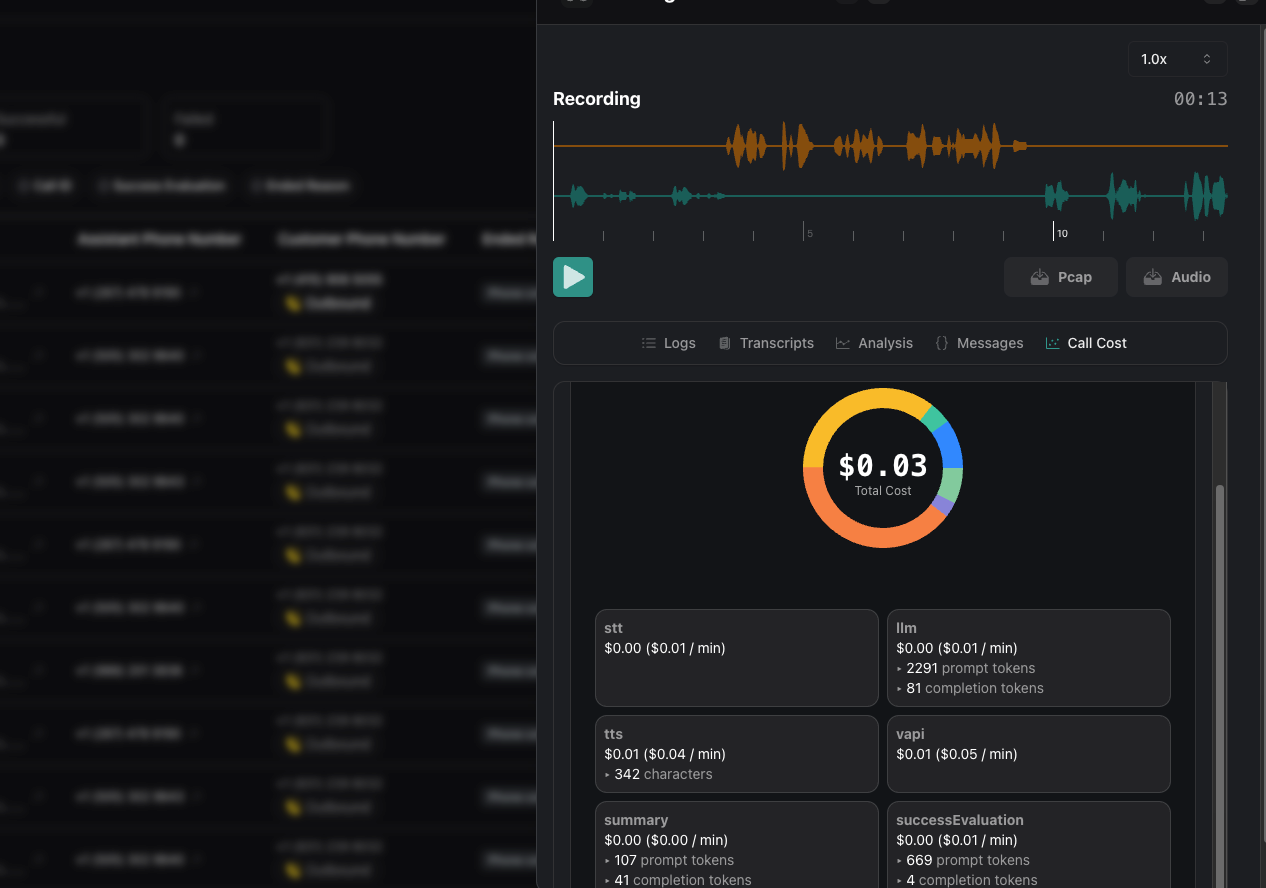
Task: Click the blue segment of the cost donut
Action: tap(950, 445)
